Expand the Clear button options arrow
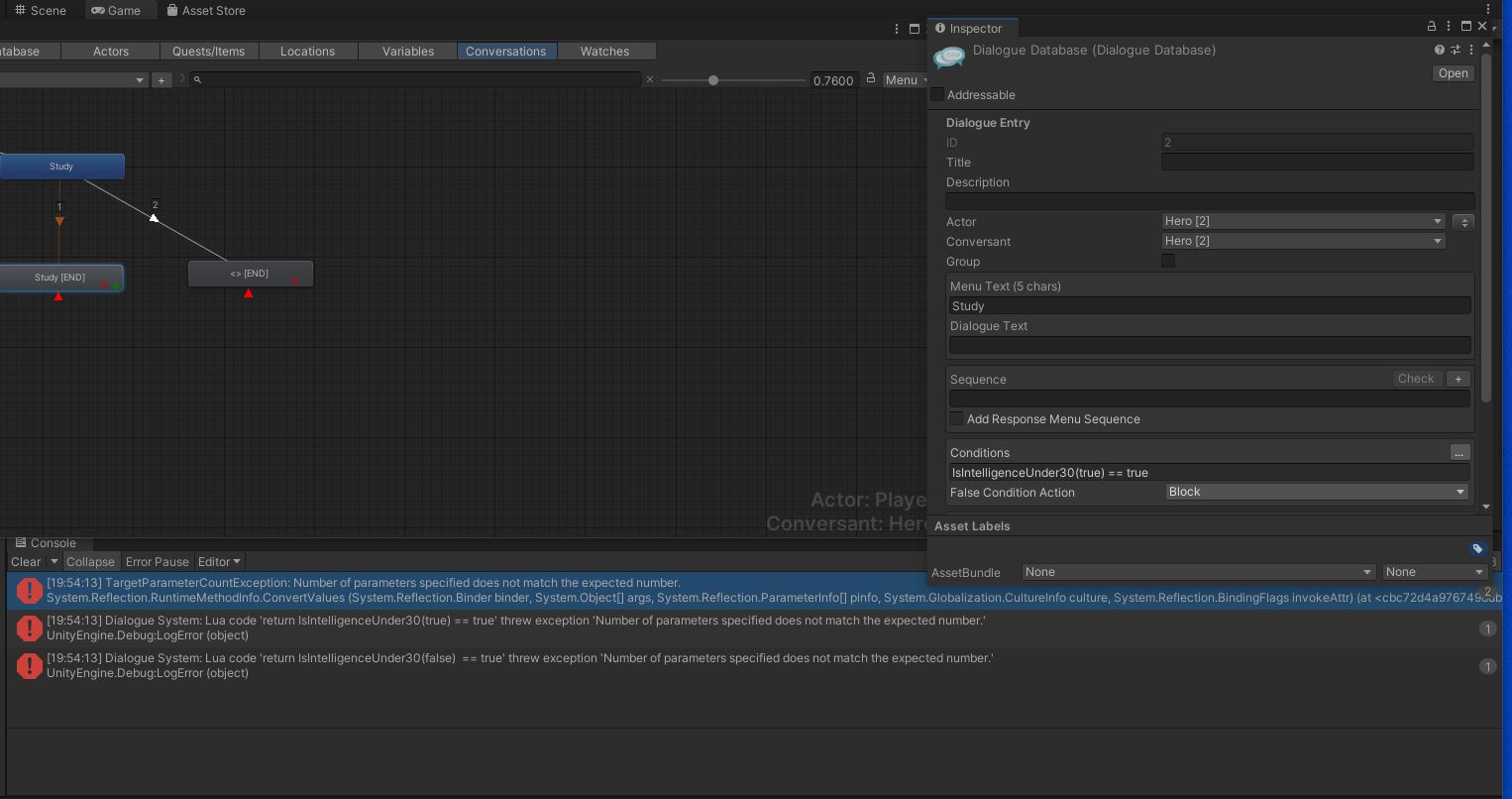 coord(54,561)
